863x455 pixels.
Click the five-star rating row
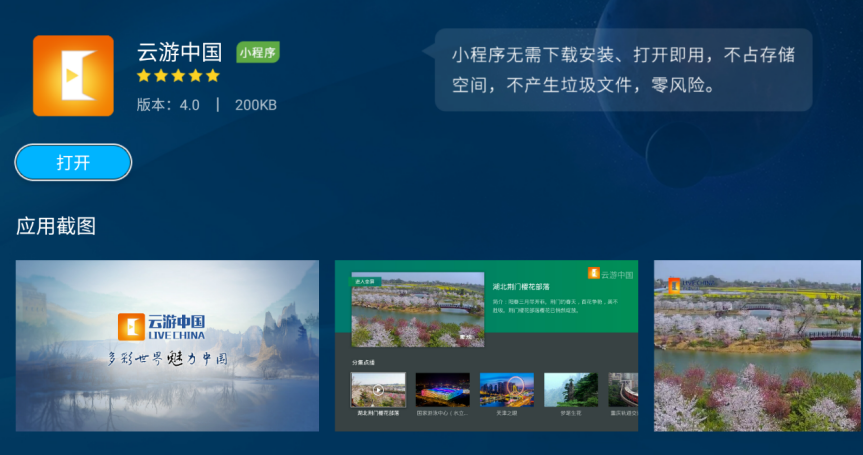(x=178, y=75)
